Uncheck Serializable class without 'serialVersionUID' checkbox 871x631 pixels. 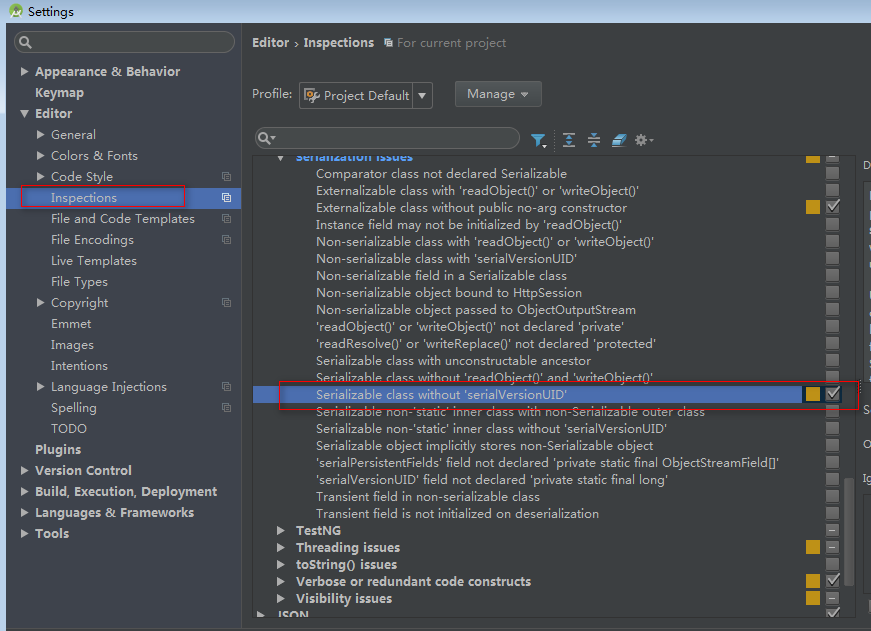coord(832,394)
